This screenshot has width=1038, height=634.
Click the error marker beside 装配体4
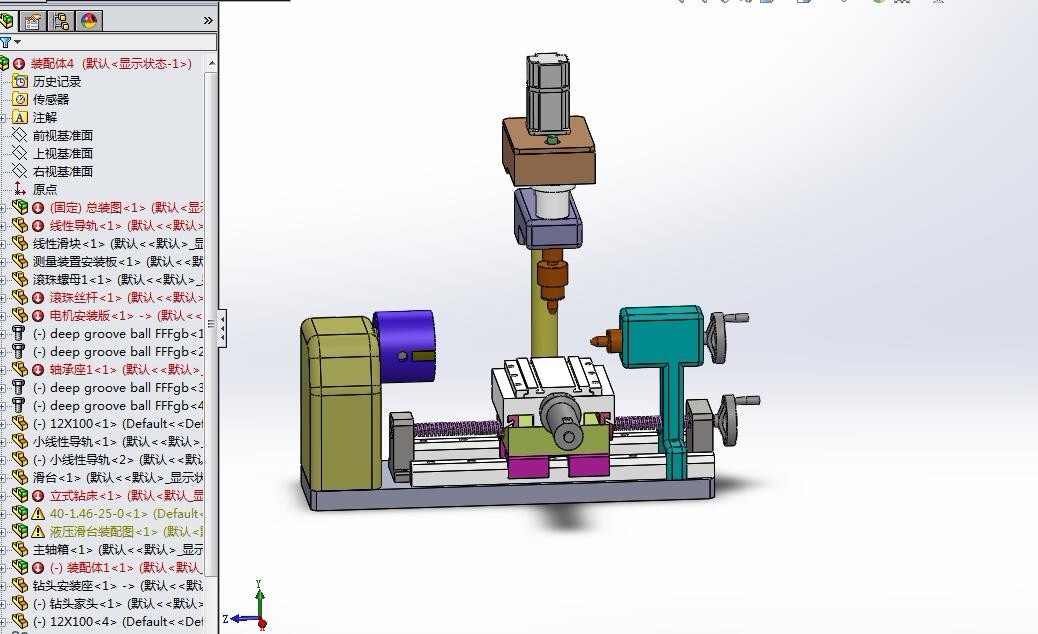19,64
